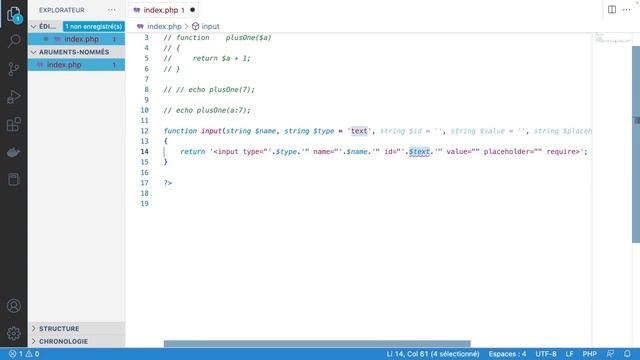
Task: Click the minimap code preview
Action: click(612, 39)
